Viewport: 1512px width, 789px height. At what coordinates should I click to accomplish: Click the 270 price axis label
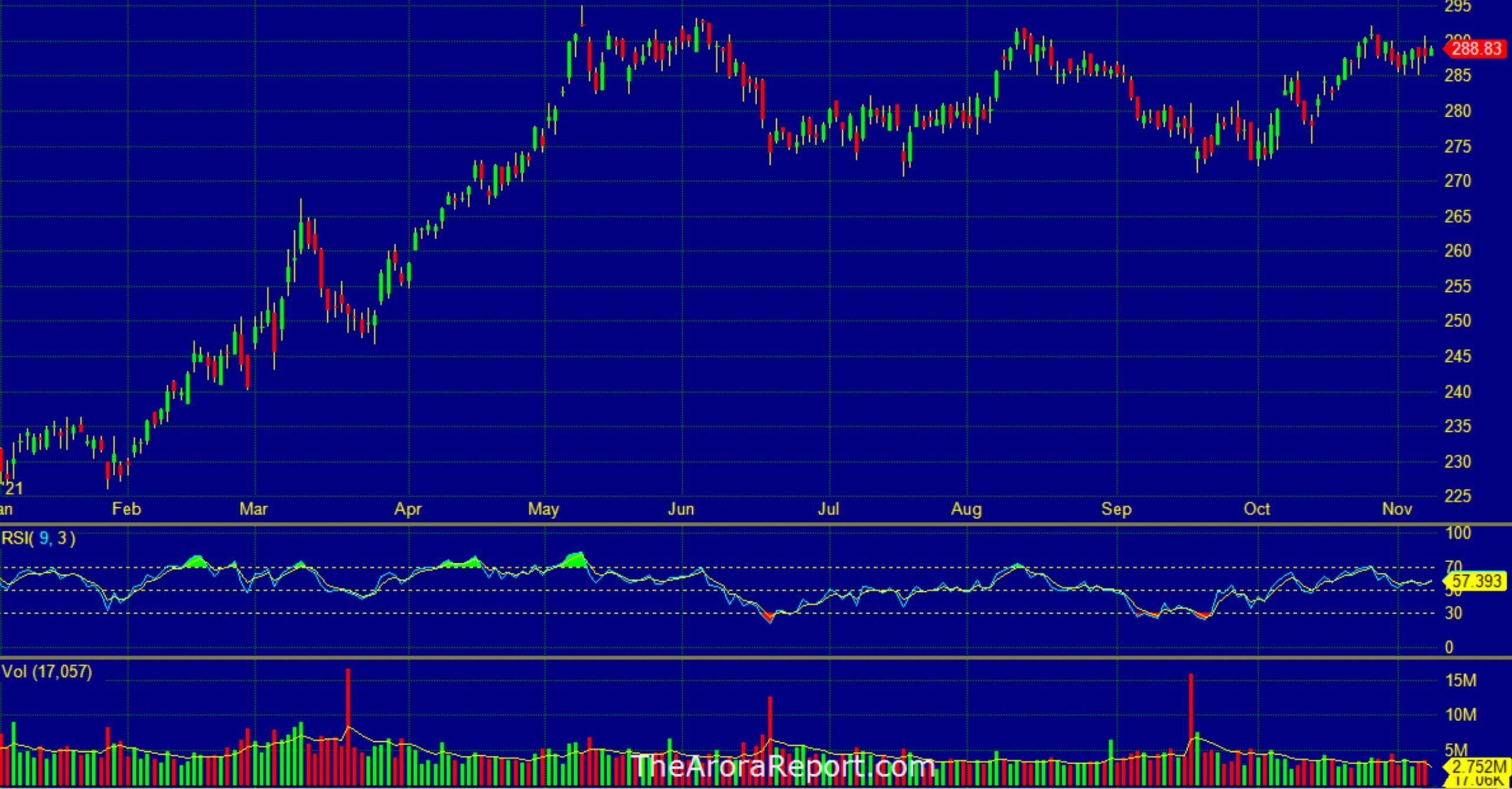1458,181
